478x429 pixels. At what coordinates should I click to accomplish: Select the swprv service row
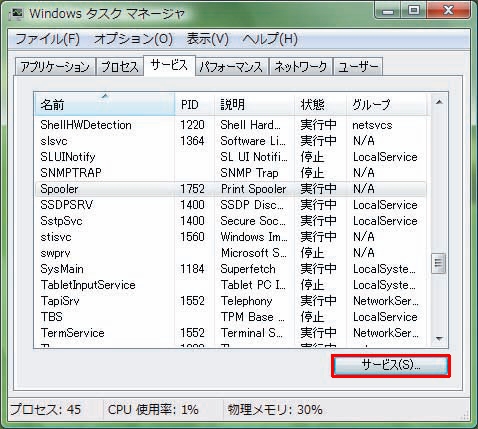[230, 253]
